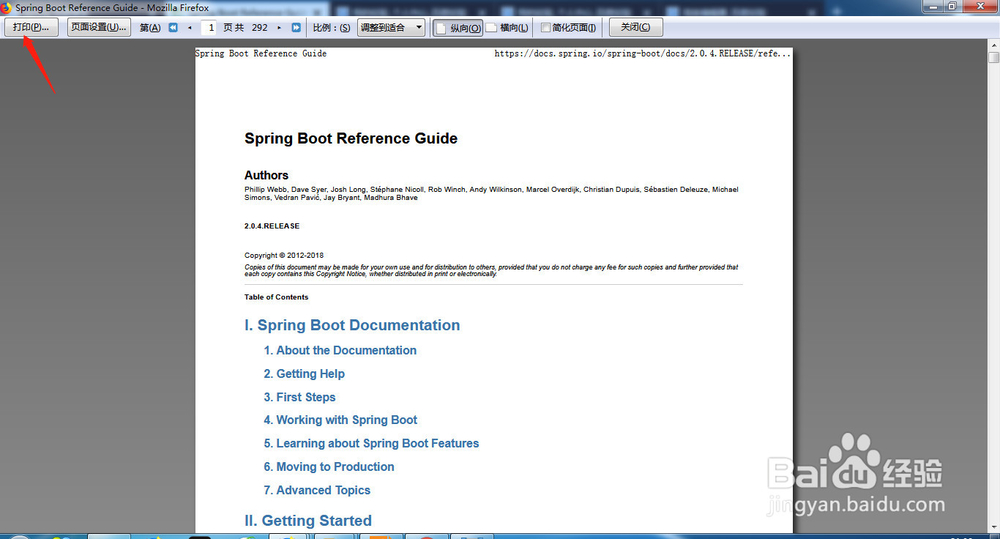Click the Spring Boot Reference Guide title
This screenshot has width=1000, height=539.
351,138
